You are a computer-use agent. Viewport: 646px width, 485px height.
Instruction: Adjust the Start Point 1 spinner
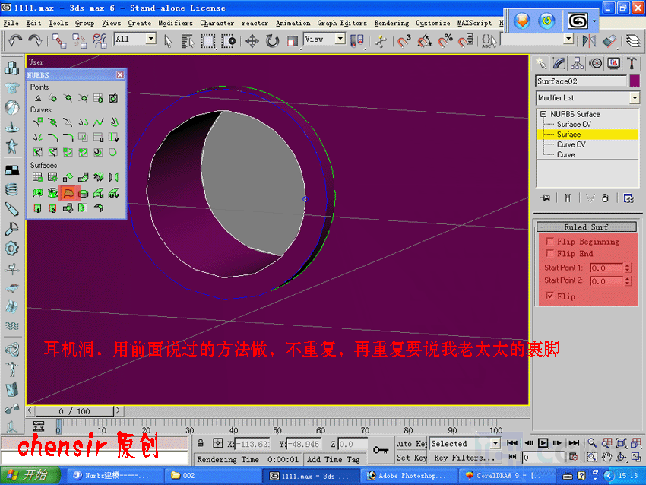[627, 268]
